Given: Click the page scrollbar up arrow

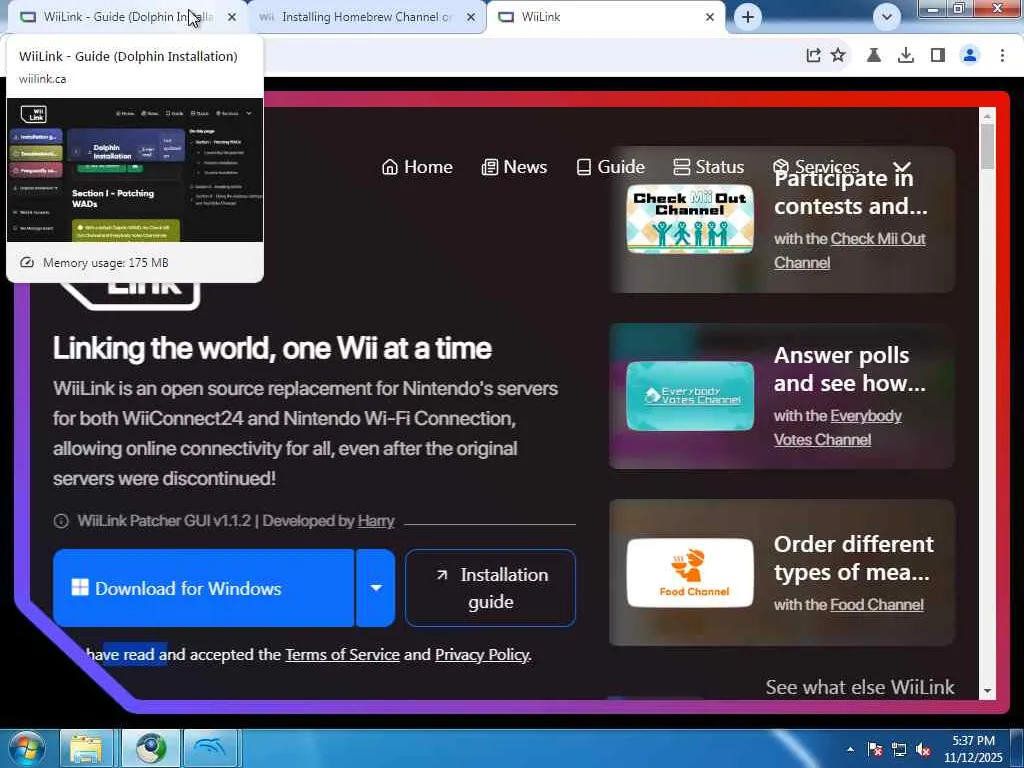Looking at the screenshot, I should click(x=987, y=116).
